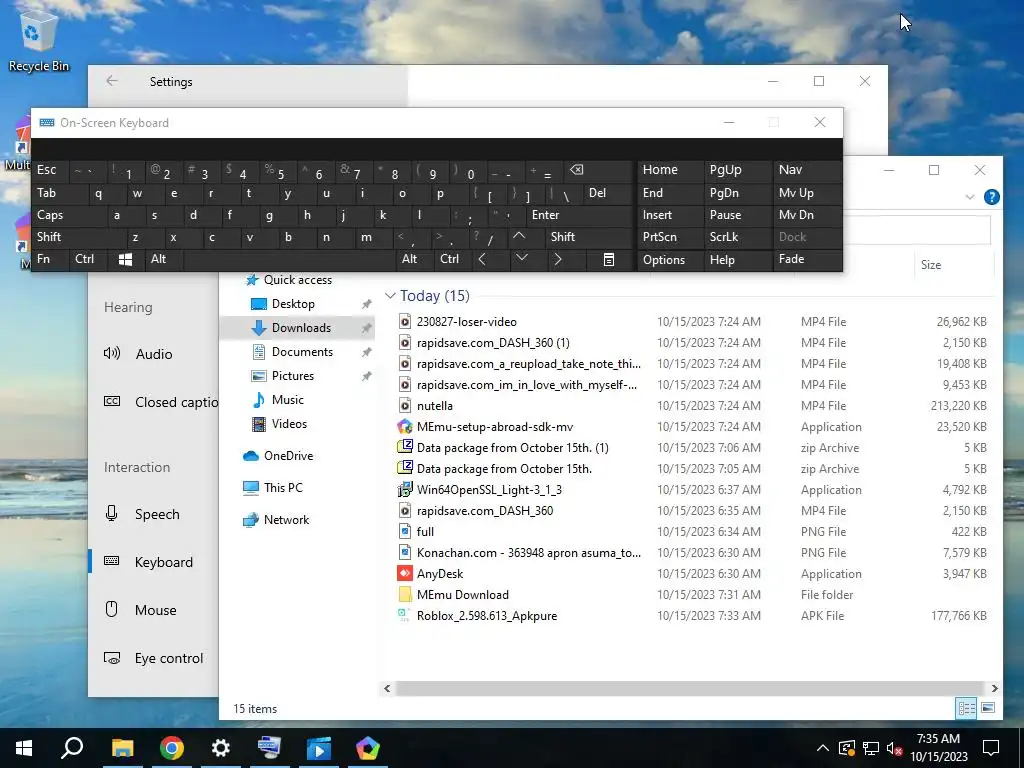Viewport: 1024px width, 768px height.
Task: Click File Explorer horizontal scrollbar
Action: coord(689,688)
